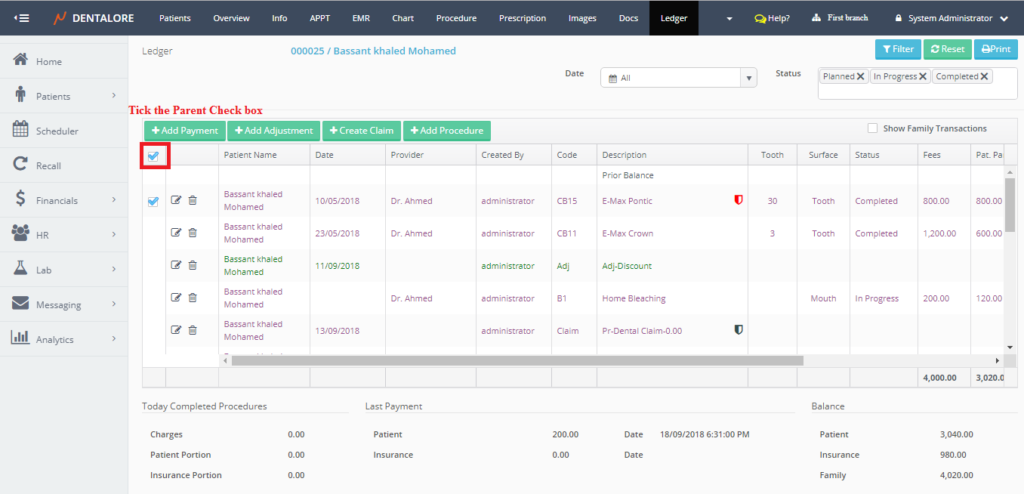Remove the Planned status filter tag
The height and width of the screenshot is (494, 1024).
[860, 76]
